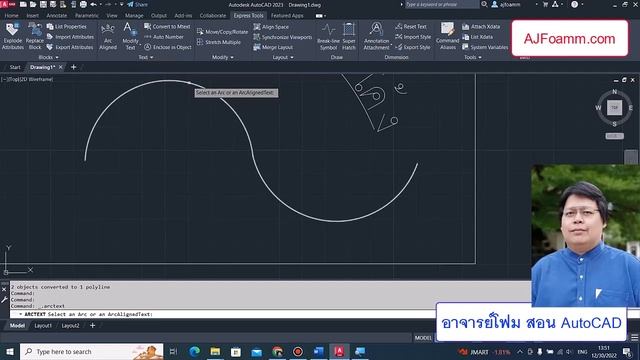640x360 pixels.
Task: Open the Autodesk App Store cart icon
Action: (545, 4)
